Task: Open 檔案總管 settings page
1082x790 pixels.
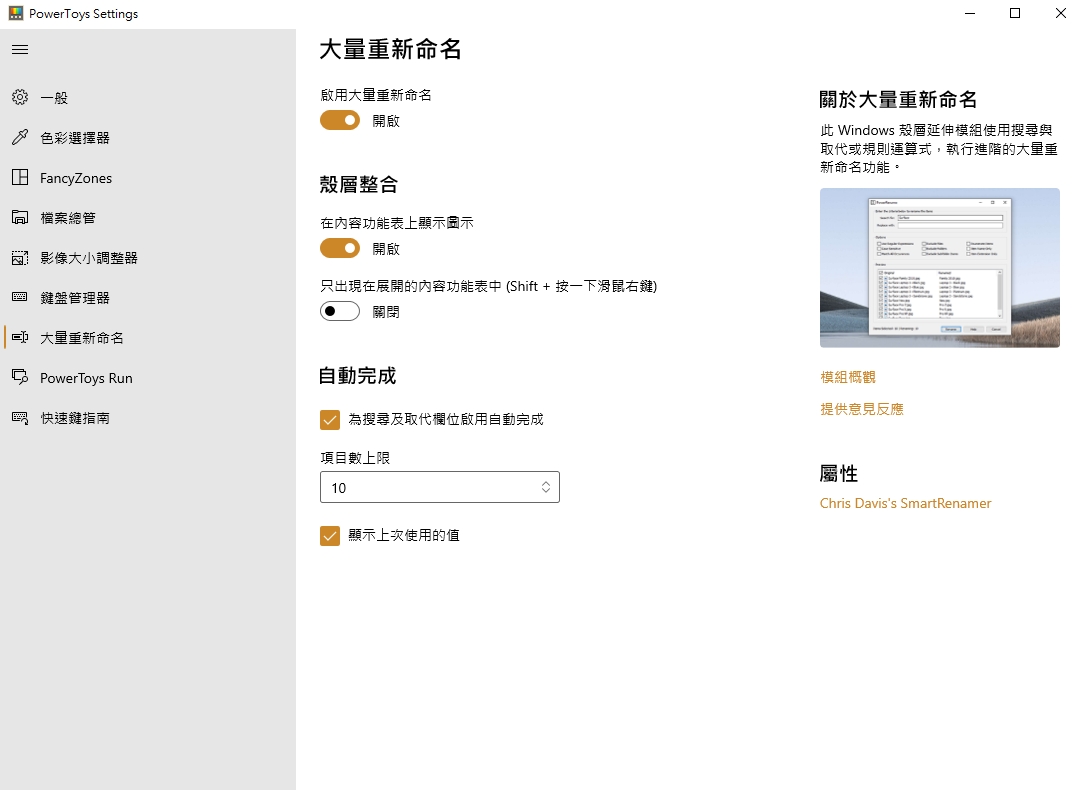Action: 148,217
